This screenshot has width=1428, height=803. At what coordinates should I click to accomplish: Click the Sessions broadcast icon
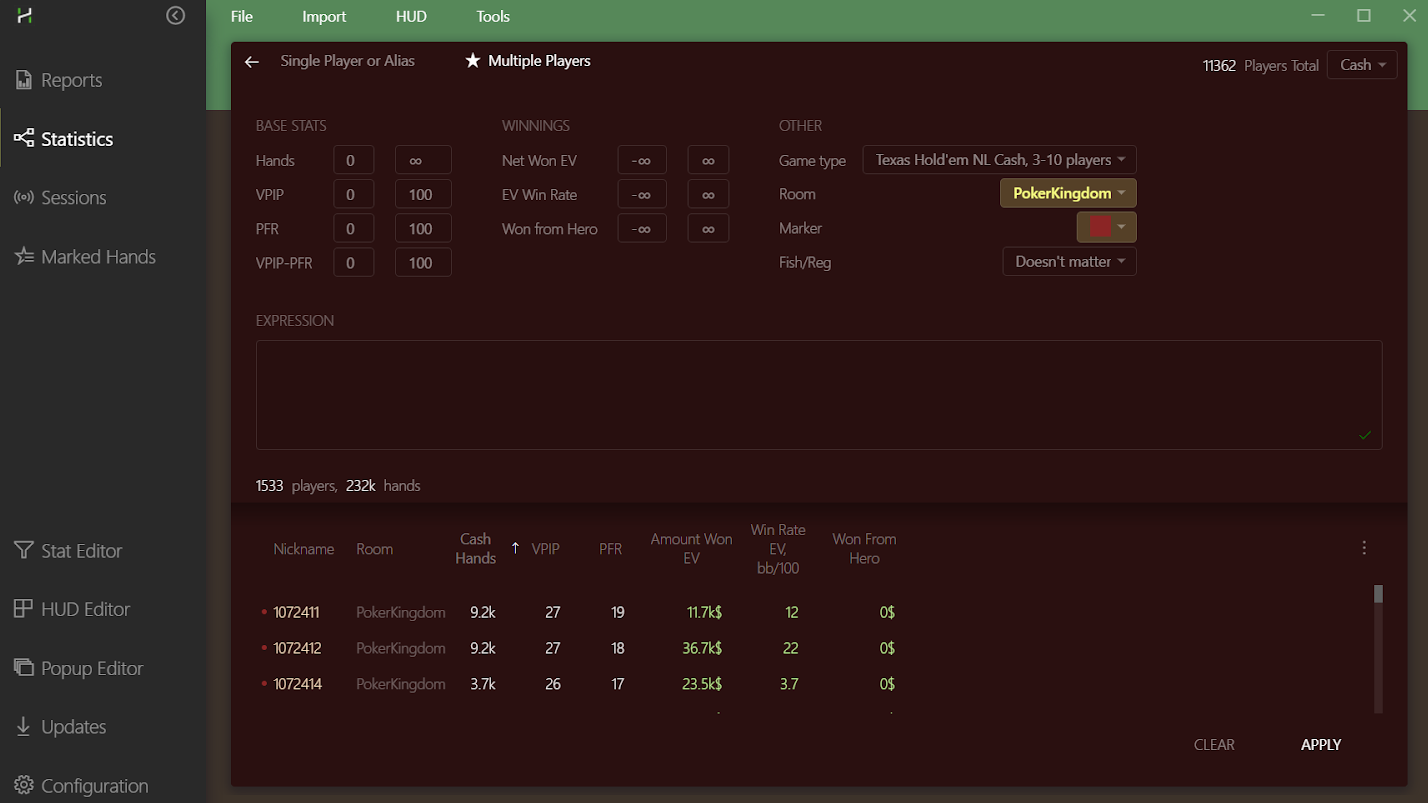click(x=24, y=198)
